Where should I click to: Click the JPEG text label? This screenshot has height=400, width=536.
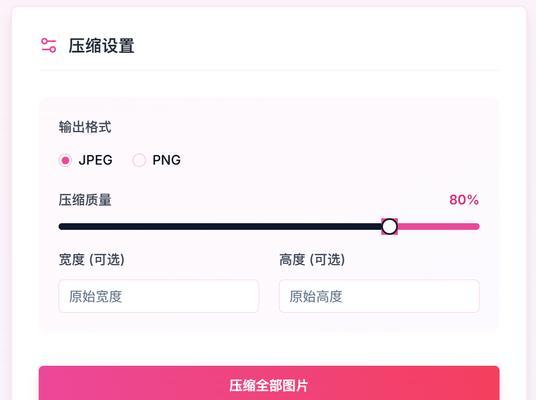[95, 160]
